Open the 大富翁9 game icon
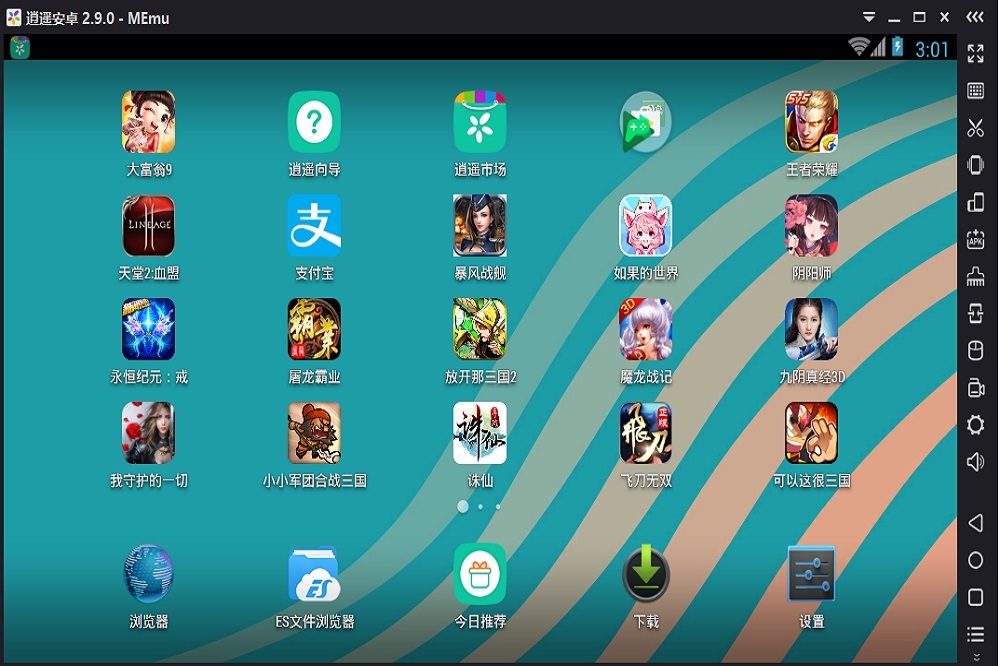The image size is (1000, 666). [x=148, y=122]
